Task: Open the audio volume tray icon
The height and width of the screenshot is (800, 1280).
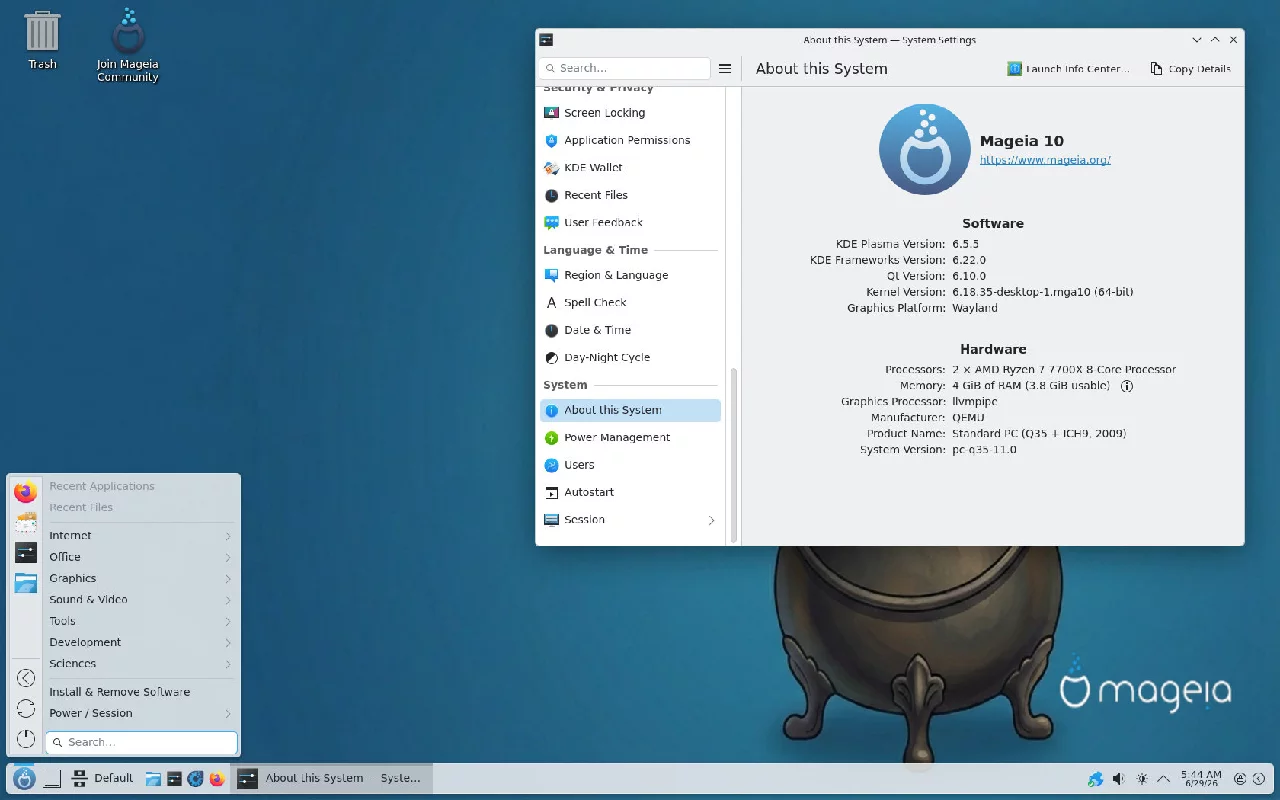Action: 1118,778
